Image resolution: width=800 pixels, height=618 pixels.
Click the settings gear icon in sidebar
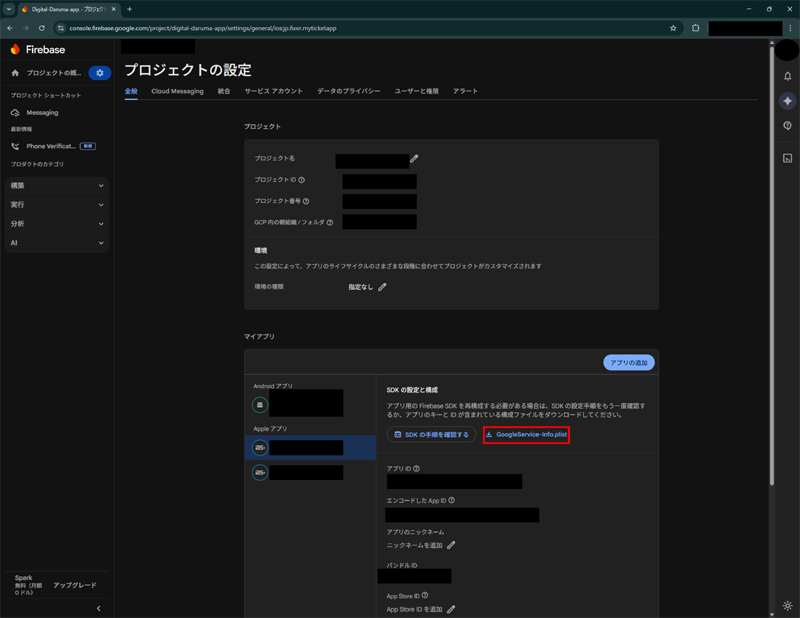coord(99,73)
